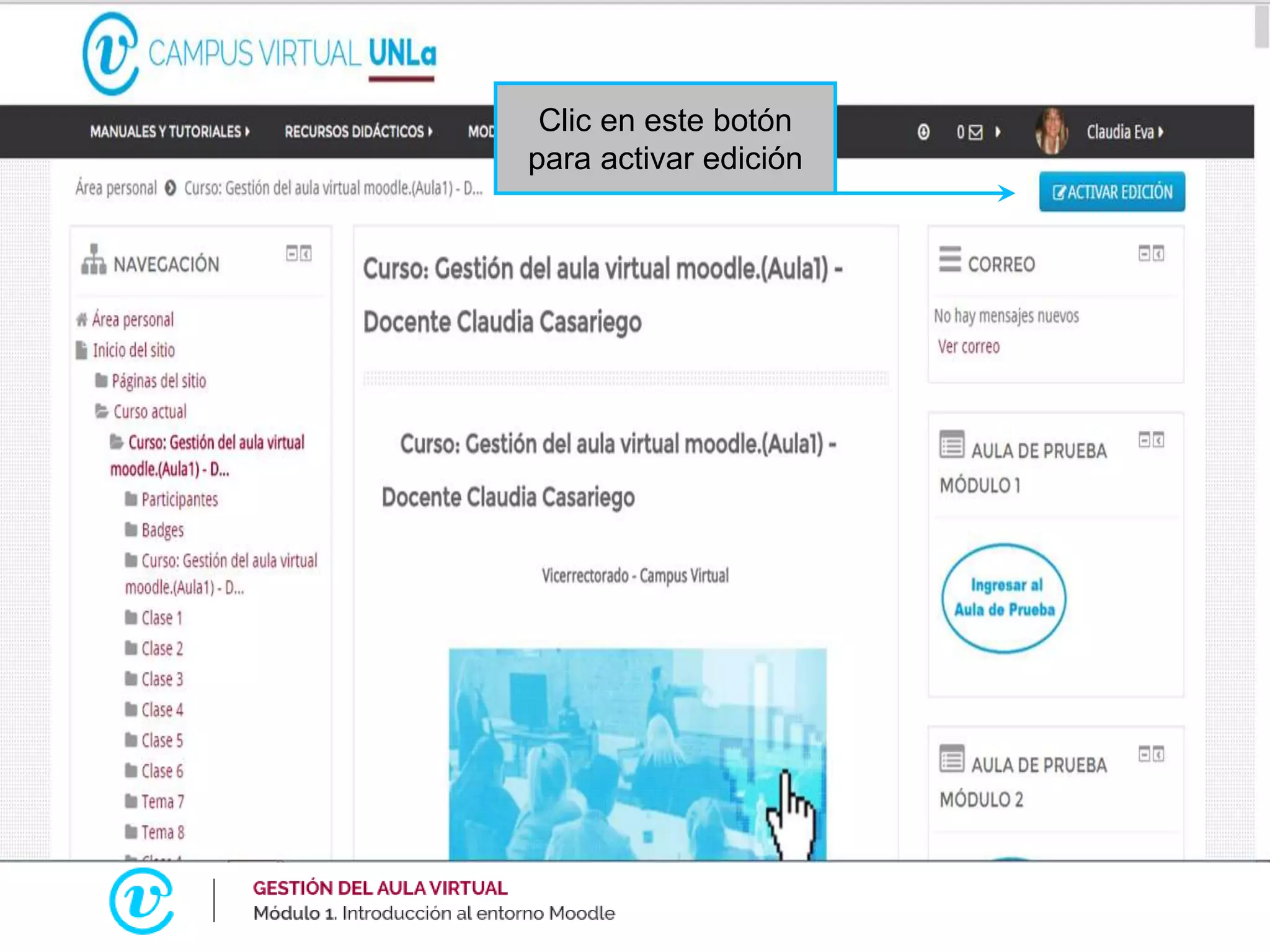Open gray Curso: Gestión del aula virtual item
The image size is (1270, 952).
221,573
